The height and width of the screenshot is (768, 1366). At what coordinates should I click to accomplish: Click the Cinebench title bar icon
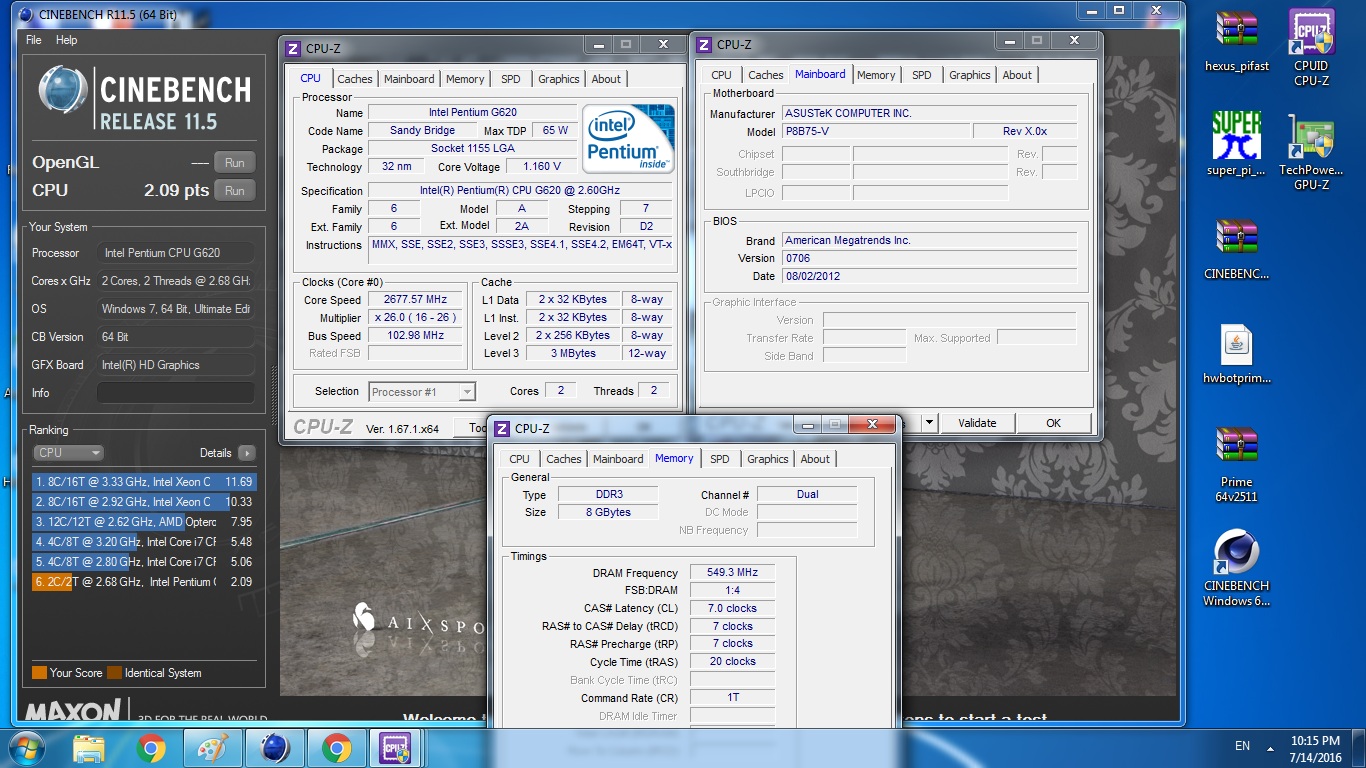26,14
